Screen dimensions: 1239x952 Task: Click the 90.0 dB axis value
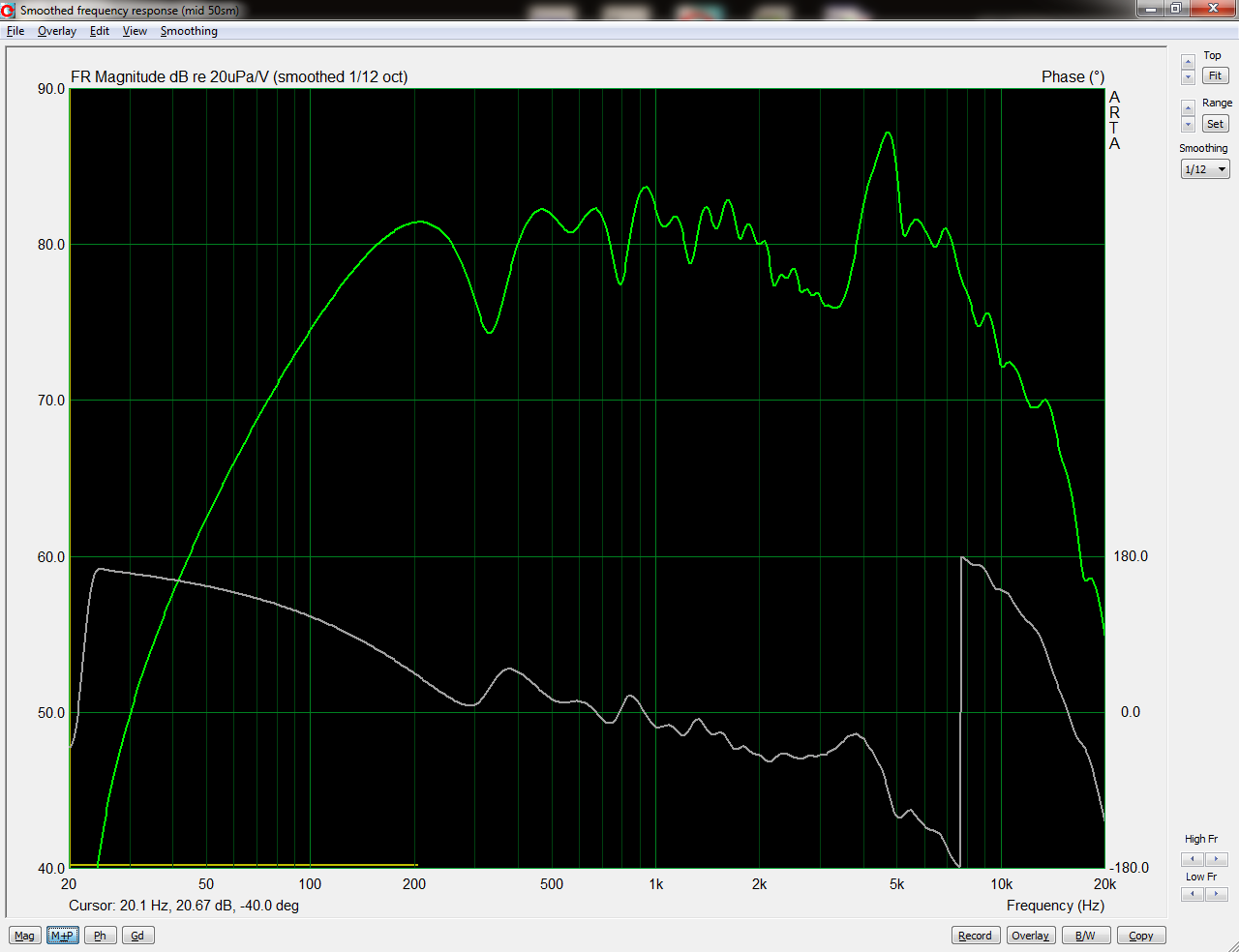[x=51, y=88]
